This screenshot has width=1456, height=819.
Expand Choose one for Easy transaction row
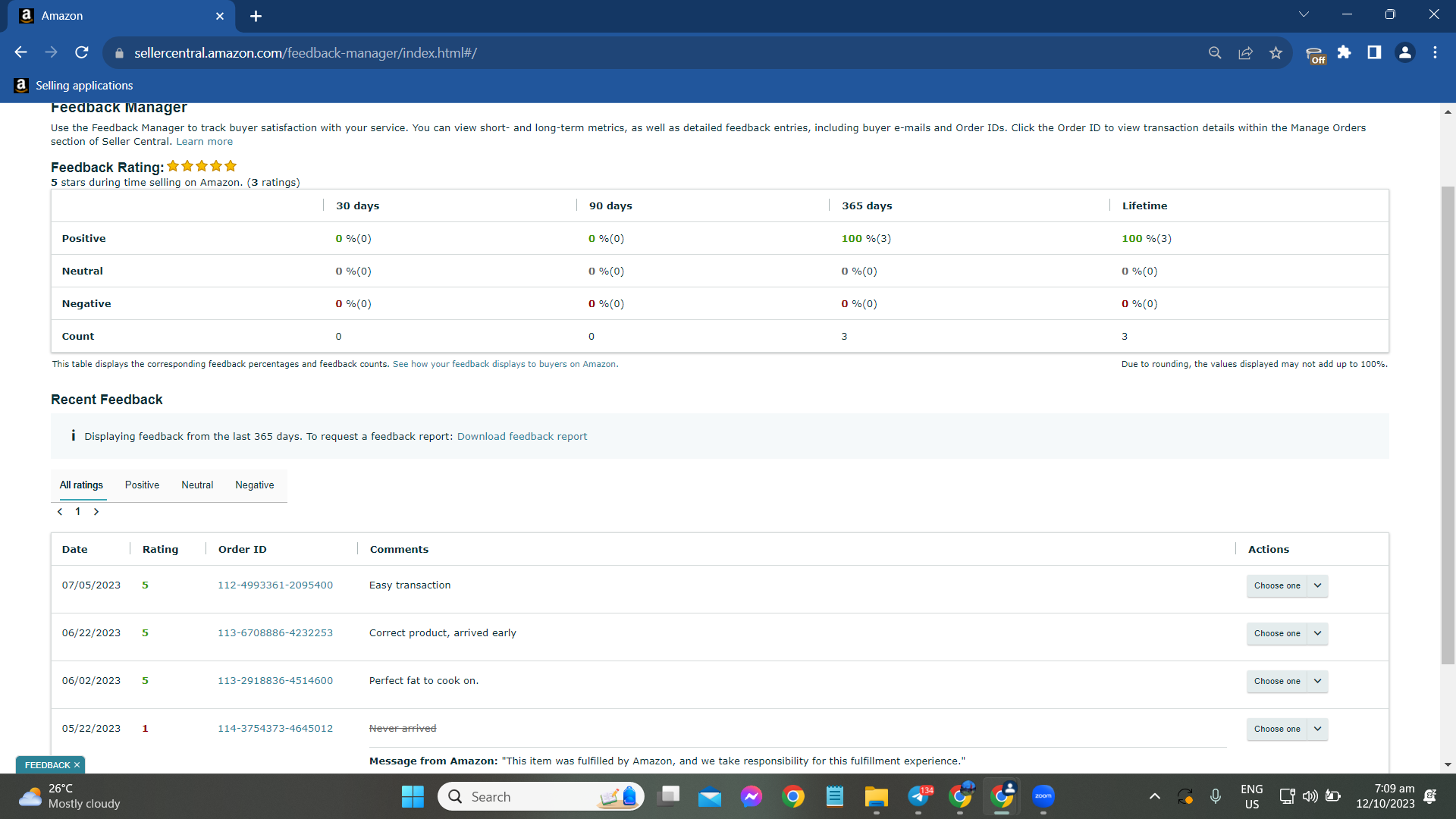(1287, 586)
